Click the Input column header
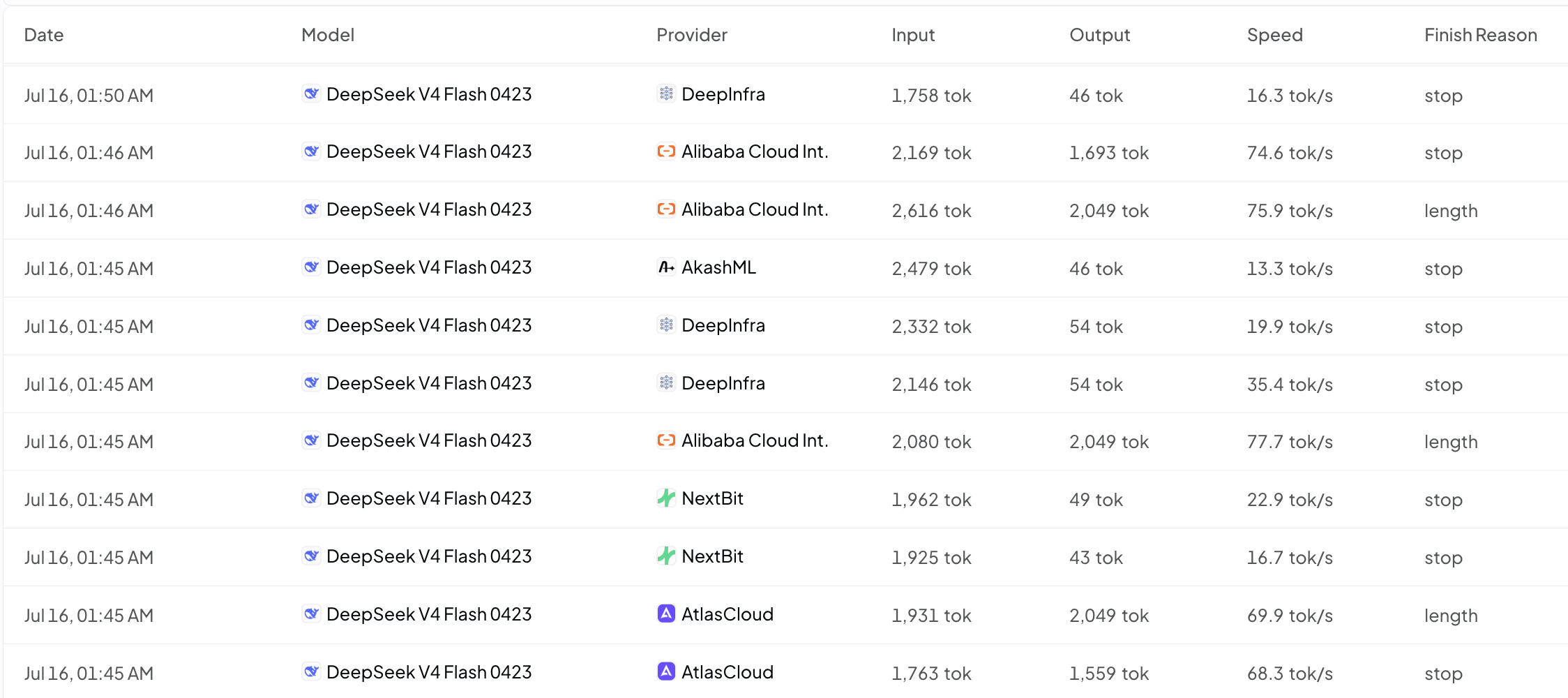This screenshot has width=1568, height=698. pos(913,35)
